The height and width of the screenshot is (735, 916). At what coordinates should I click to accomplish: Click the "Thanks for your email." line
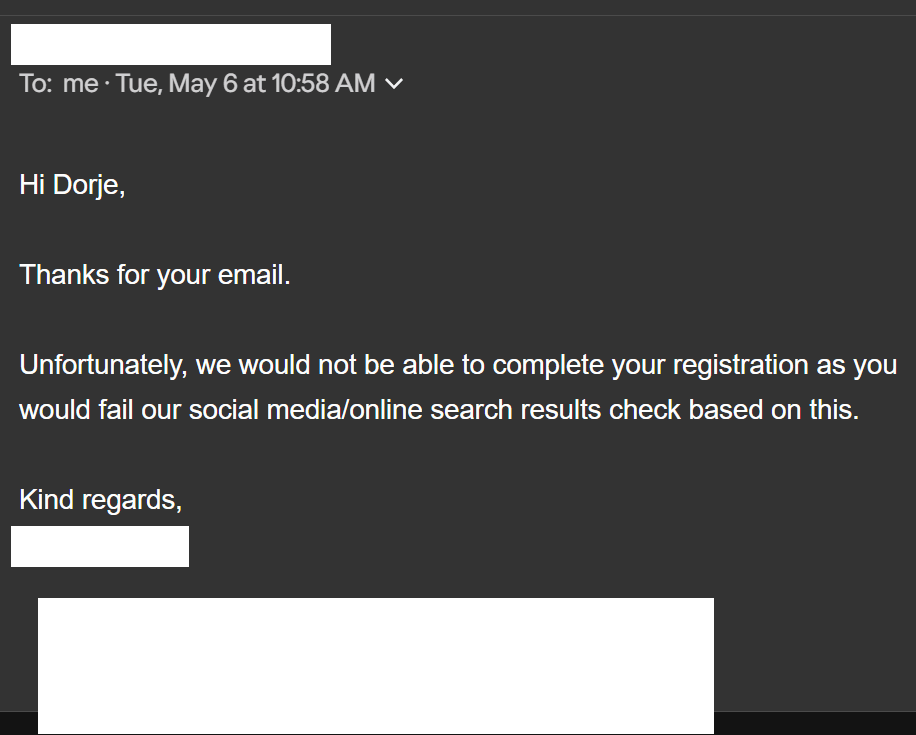click(155, 274)
